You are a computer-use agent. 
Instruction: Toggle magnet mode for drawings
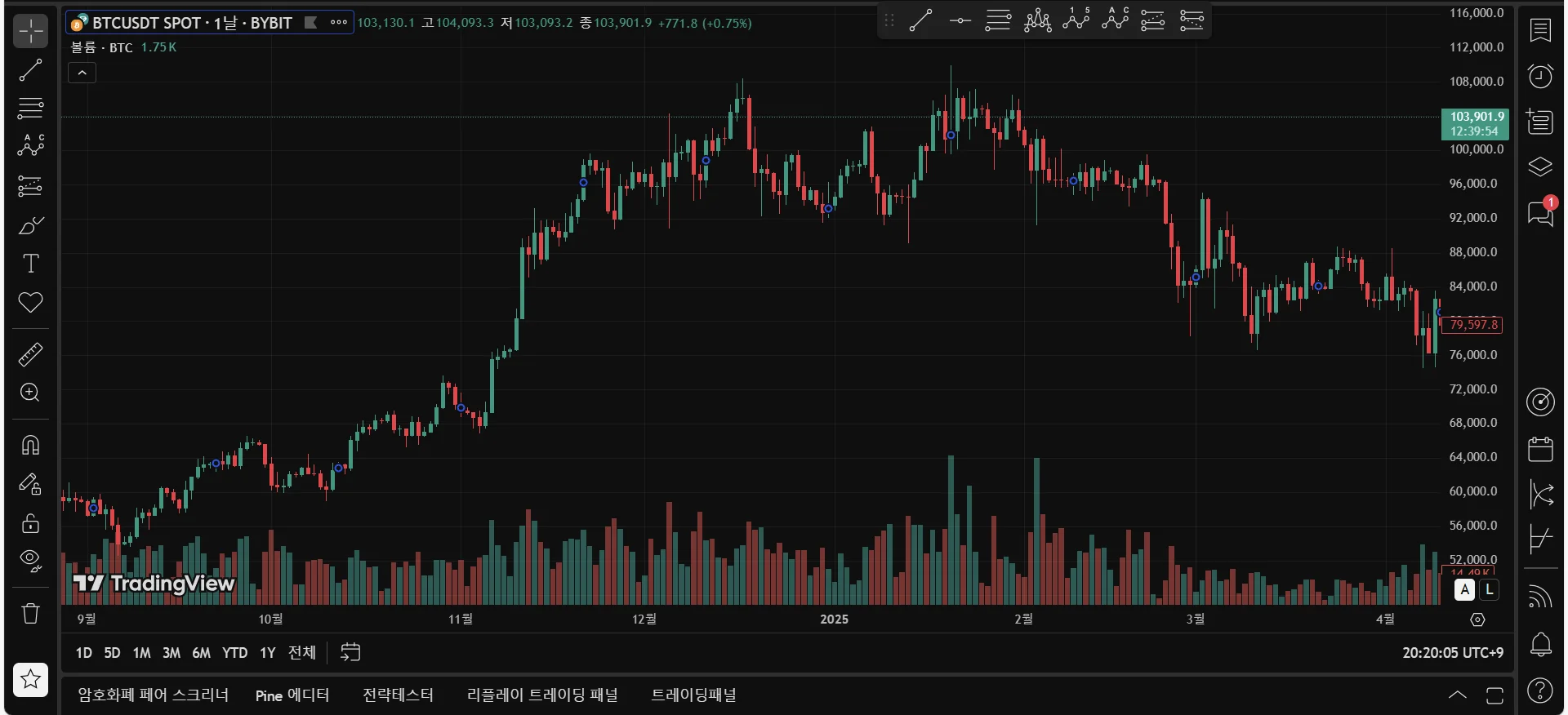point(31,445)
